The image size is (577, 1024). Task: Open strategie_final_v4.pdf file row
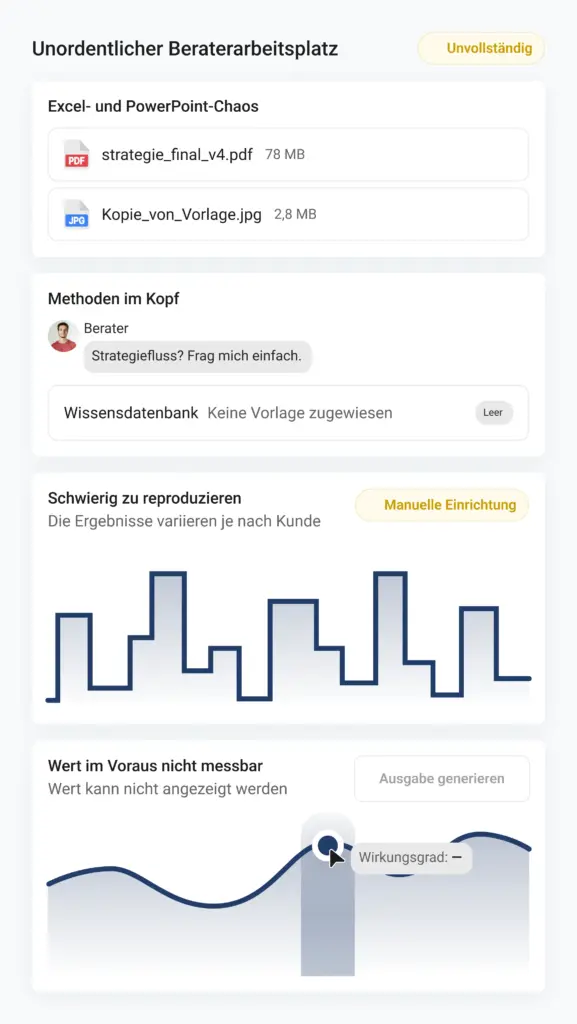(288, 155)
